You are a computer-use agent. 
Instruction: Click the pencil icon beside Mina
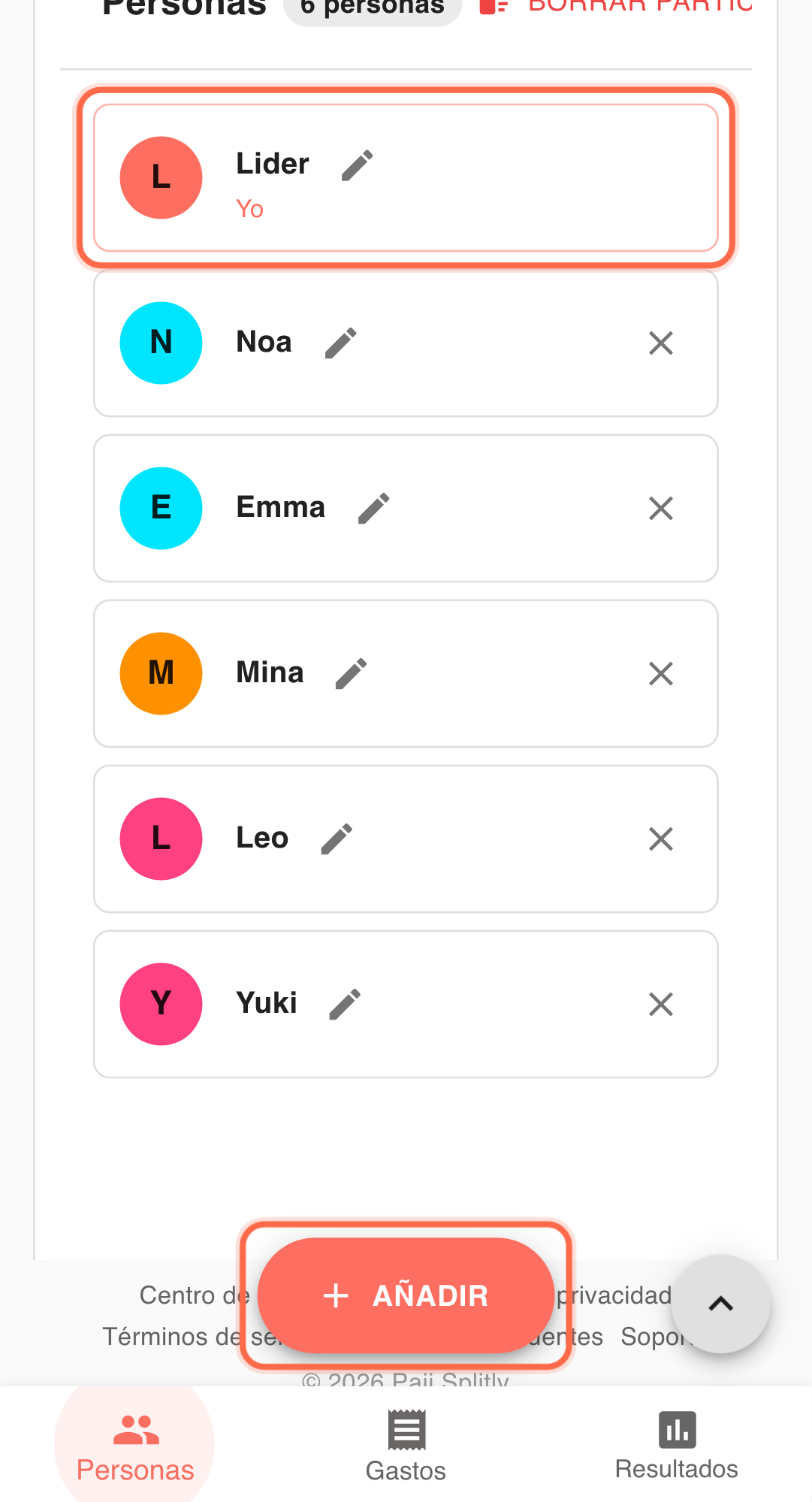(352, 674)
